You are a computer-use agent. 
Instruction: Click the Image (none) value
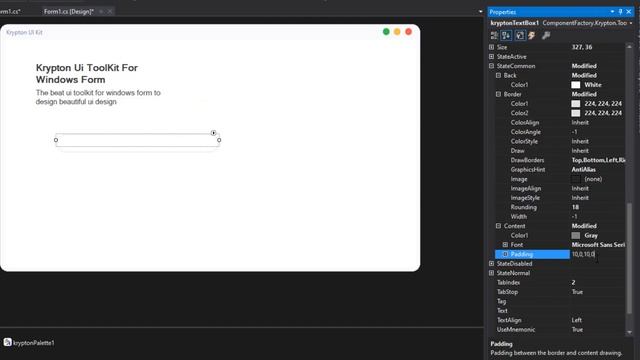(x=593, y=179)
